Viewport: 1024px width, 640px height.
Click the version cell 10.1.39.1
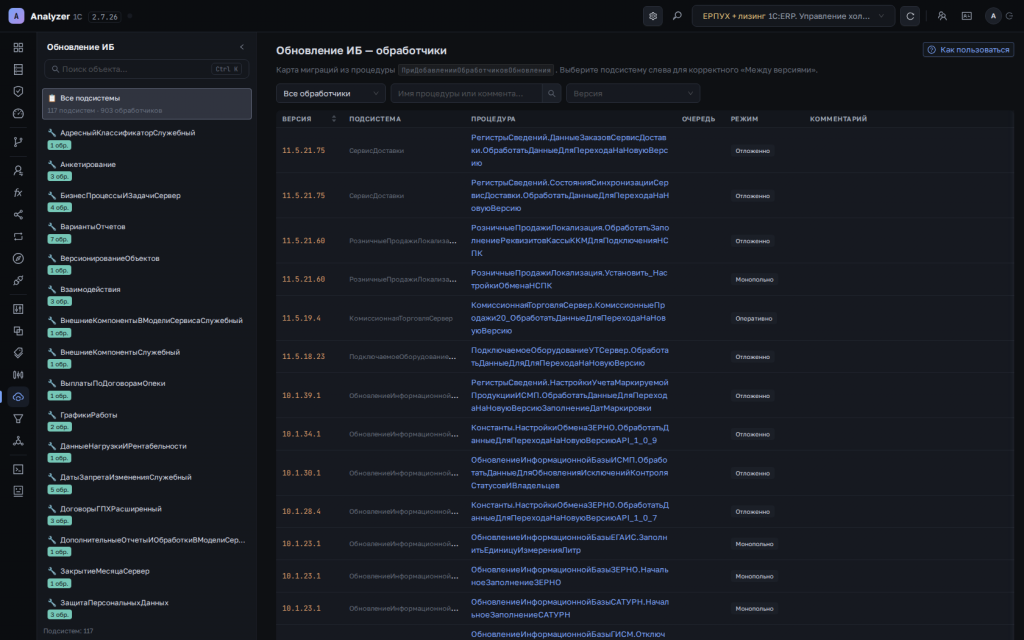[x=301, y=395]
